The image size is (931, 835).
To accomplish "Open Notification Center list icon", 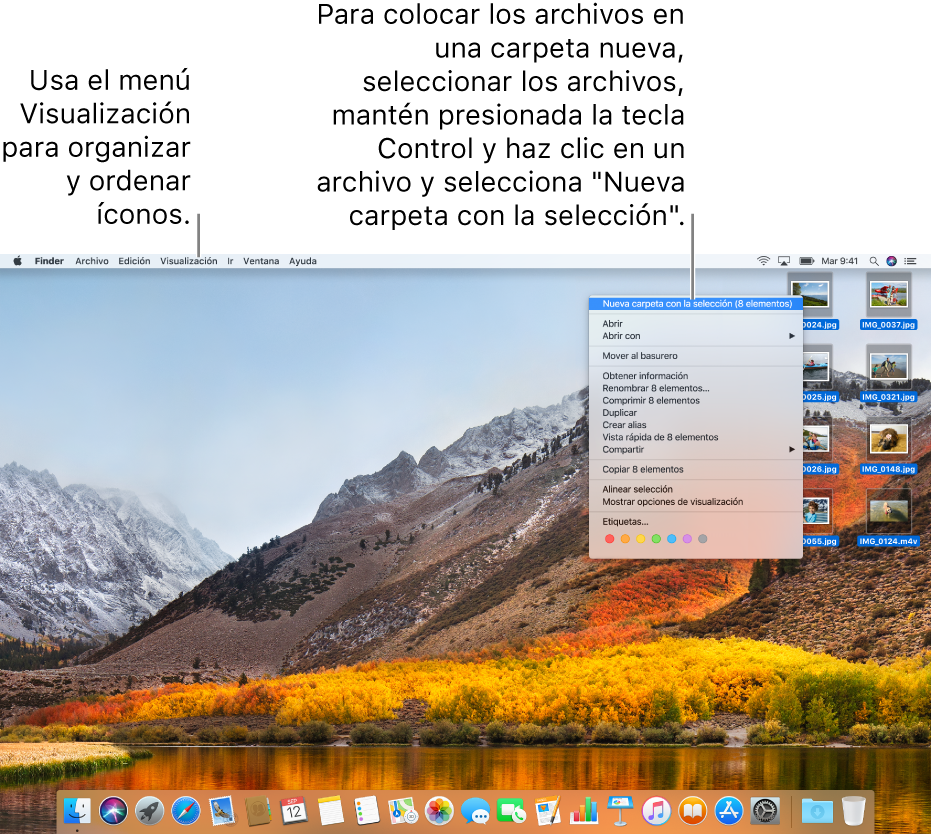I will 910,261.
